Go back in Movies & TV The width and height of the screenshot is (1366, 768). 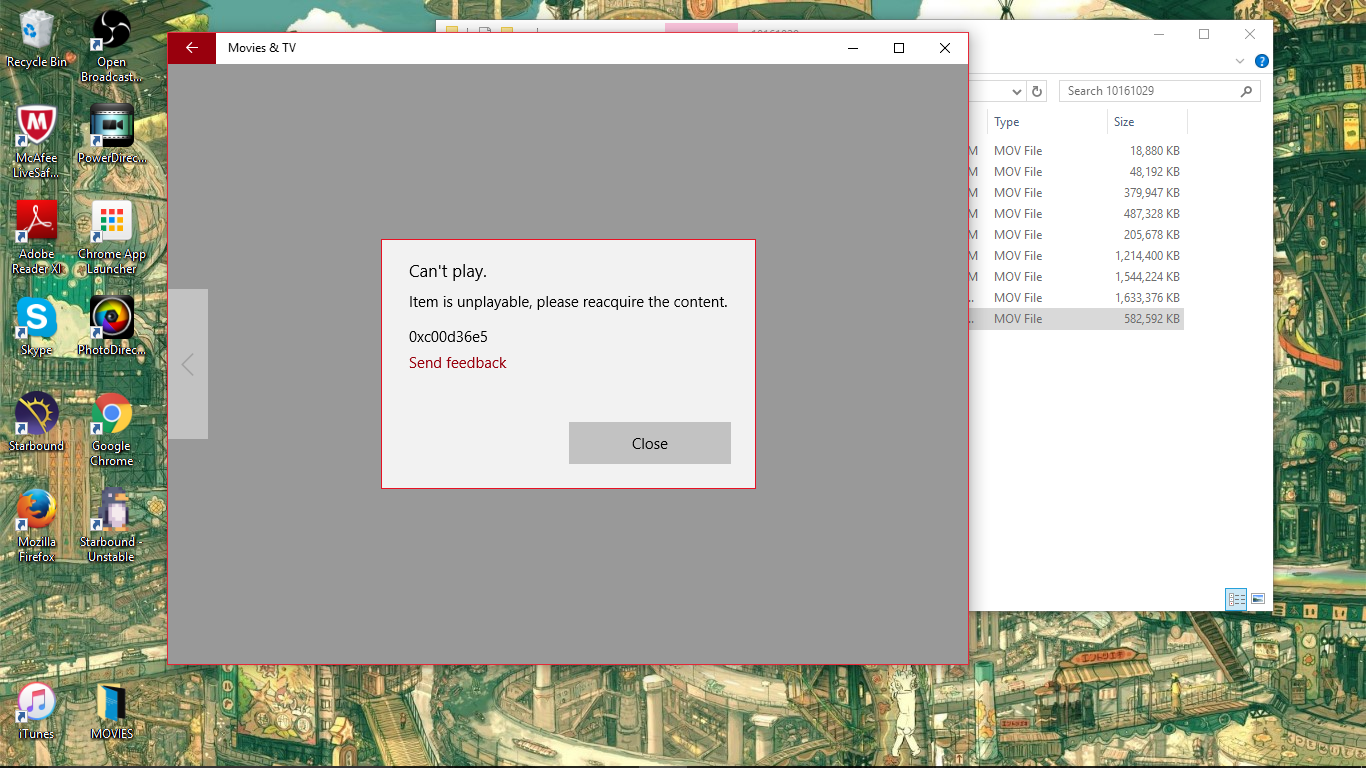tap(192, 48)
